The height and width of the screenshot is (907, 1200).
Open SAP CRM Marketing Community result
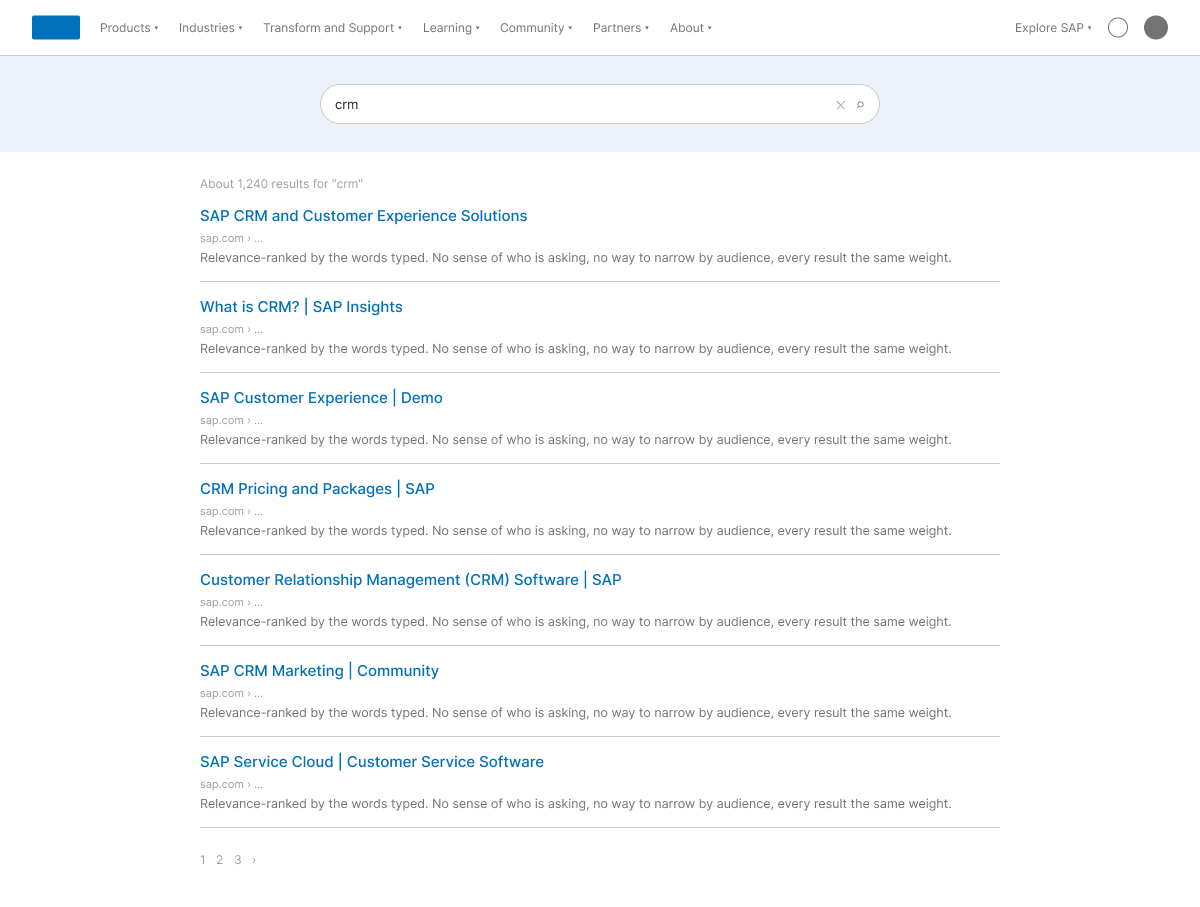click(x=319, y=671)
